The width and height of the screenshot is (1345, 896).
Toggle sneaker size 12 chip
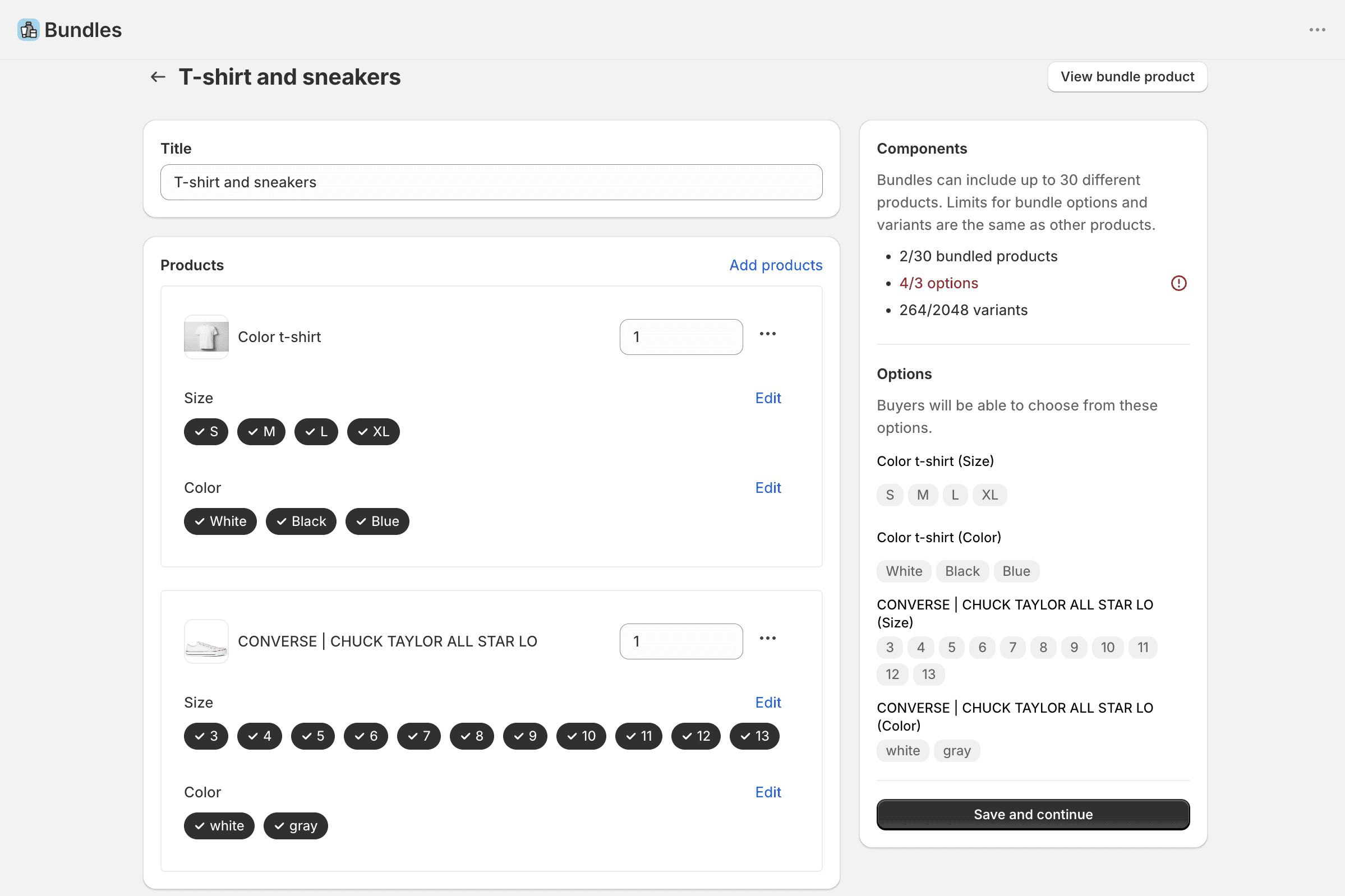pos(695,736)
